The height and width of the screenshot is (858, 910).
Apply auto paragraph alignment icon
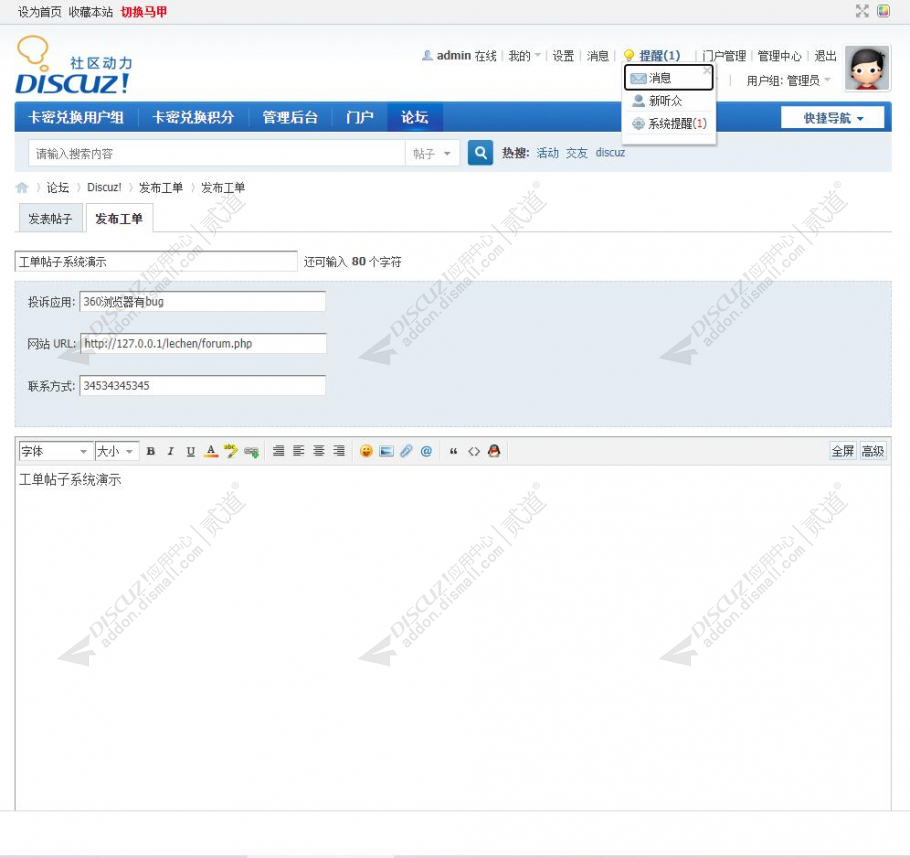279,451
